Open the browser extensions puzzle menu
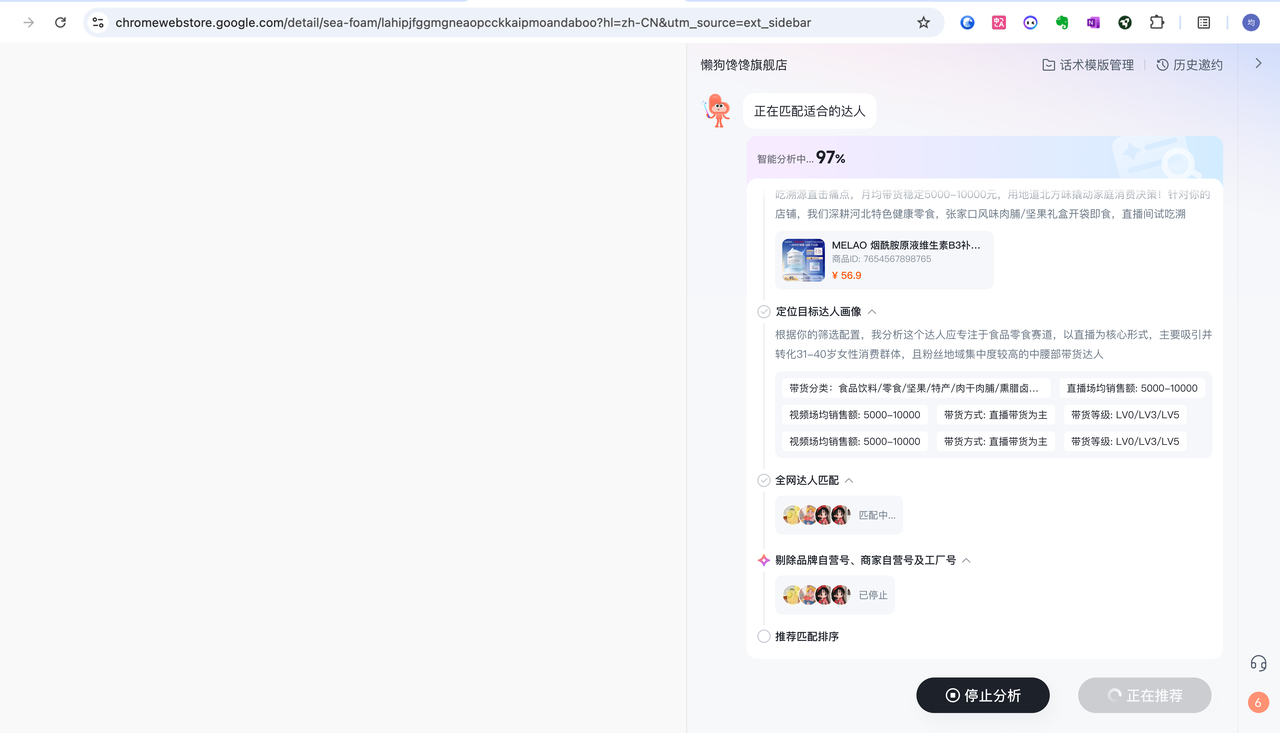This screenshot has height=733, width=1280. pyautogui.click(x=1157, y=22)
